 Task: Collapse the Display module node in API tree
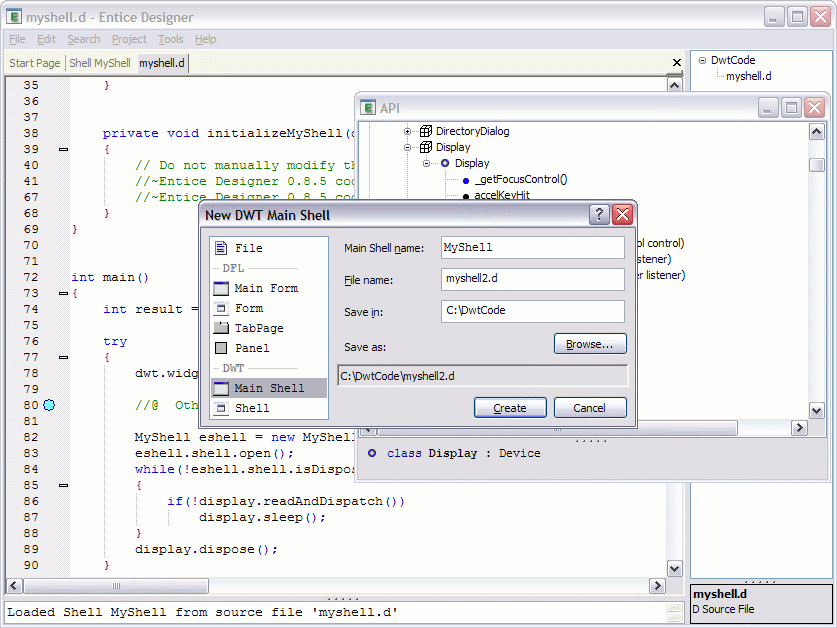(407, 147)
